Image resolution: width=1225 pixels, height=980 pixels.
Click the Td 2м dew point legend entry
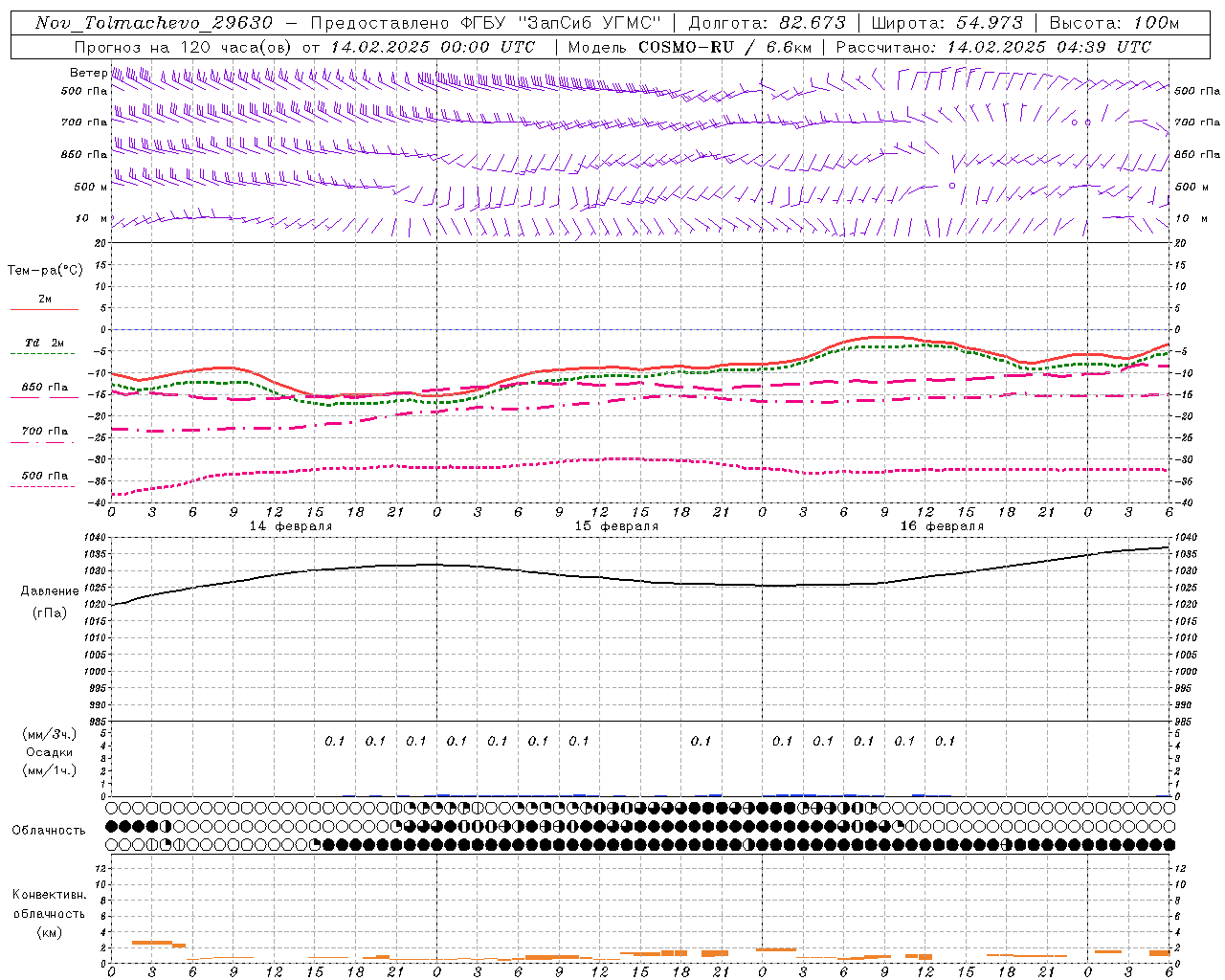click(x=44, y=347)
